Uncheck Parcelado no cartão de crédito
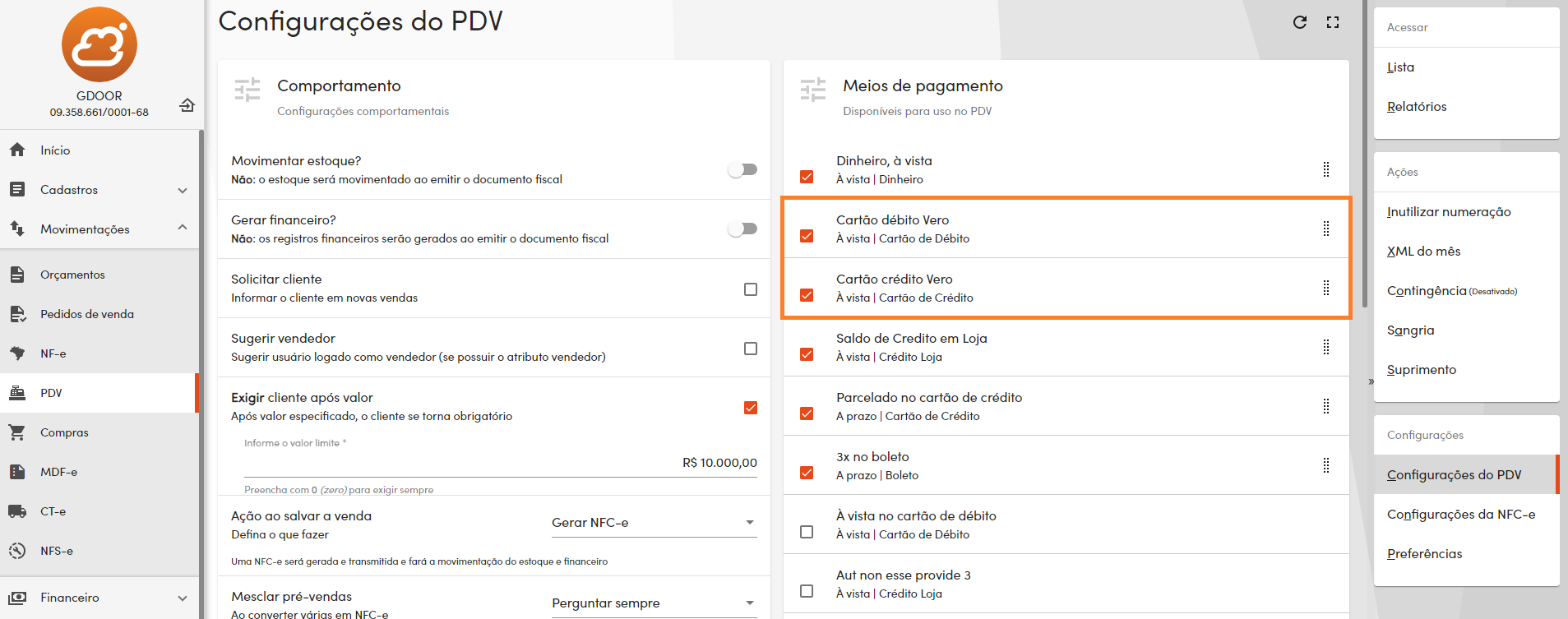The image size is (1568, 619). point(807,413)
